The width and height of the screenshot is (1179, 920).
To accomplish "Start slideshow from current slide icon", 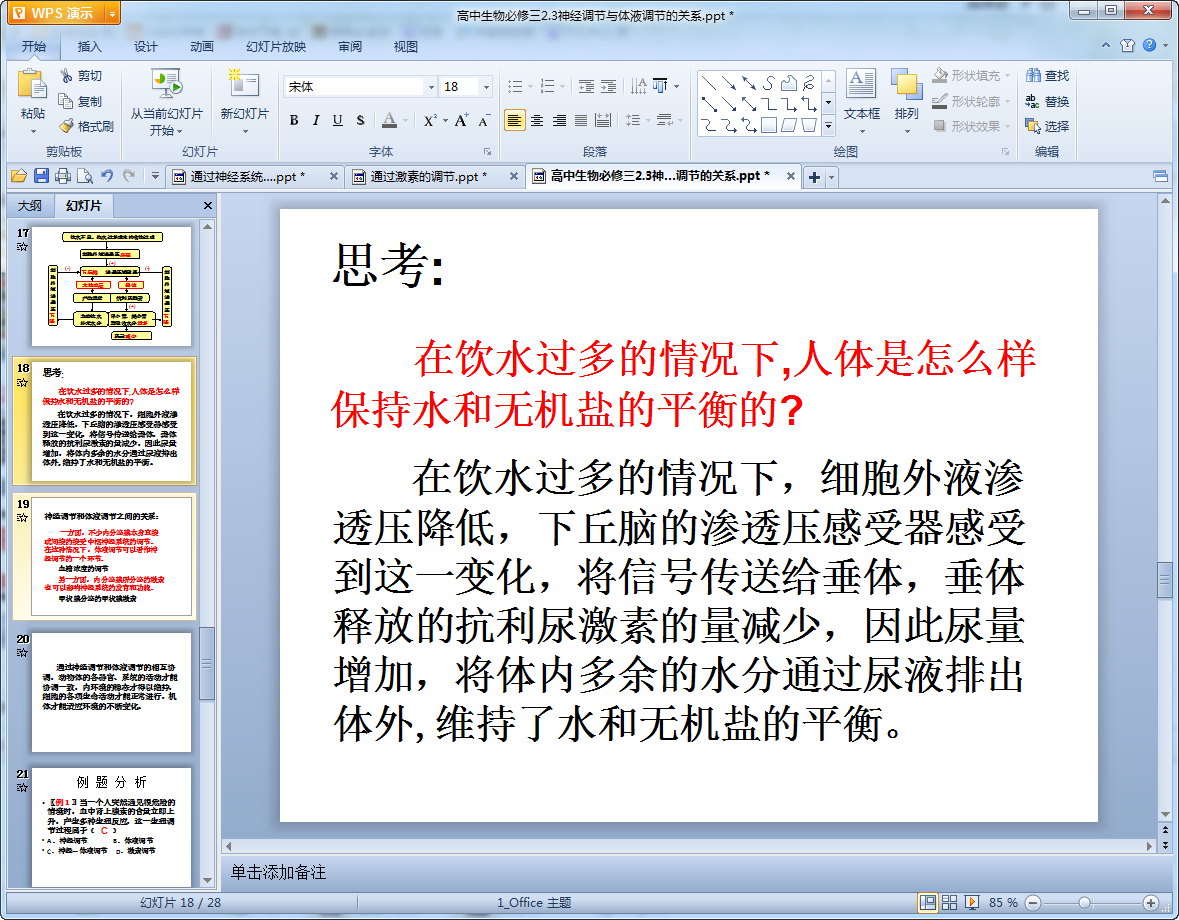I will coord(166,84).
